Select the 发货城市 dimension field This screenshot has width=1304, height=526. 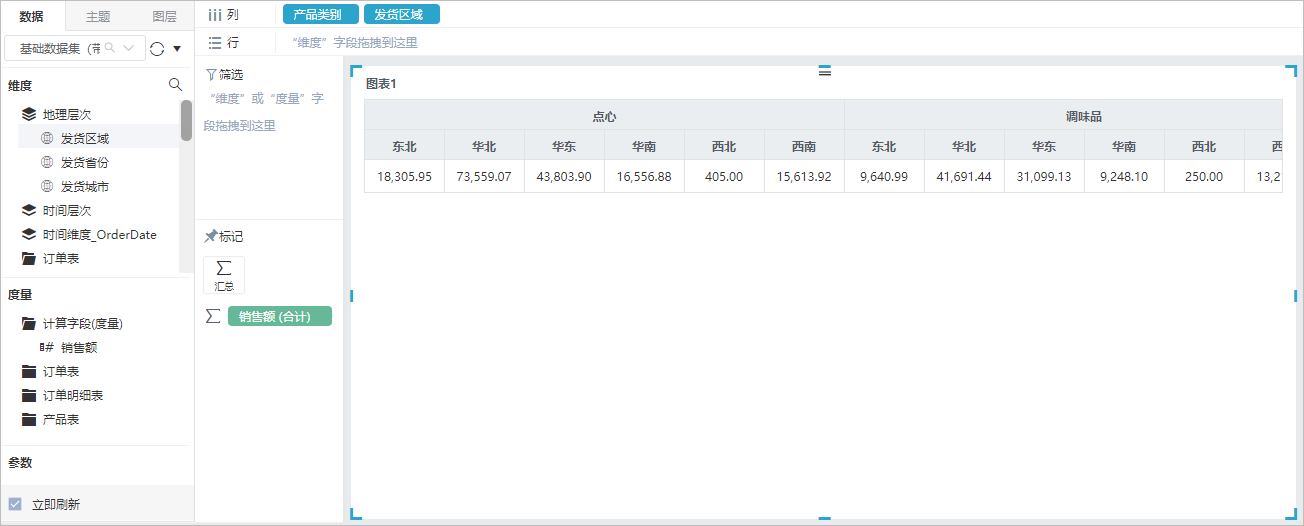pyautogui.click(x=85, y=187)
